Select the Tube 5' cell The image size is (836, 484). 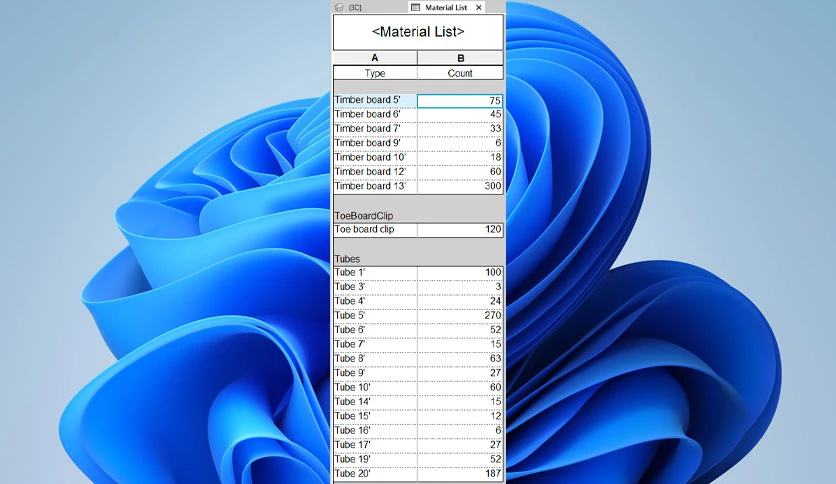375,316
